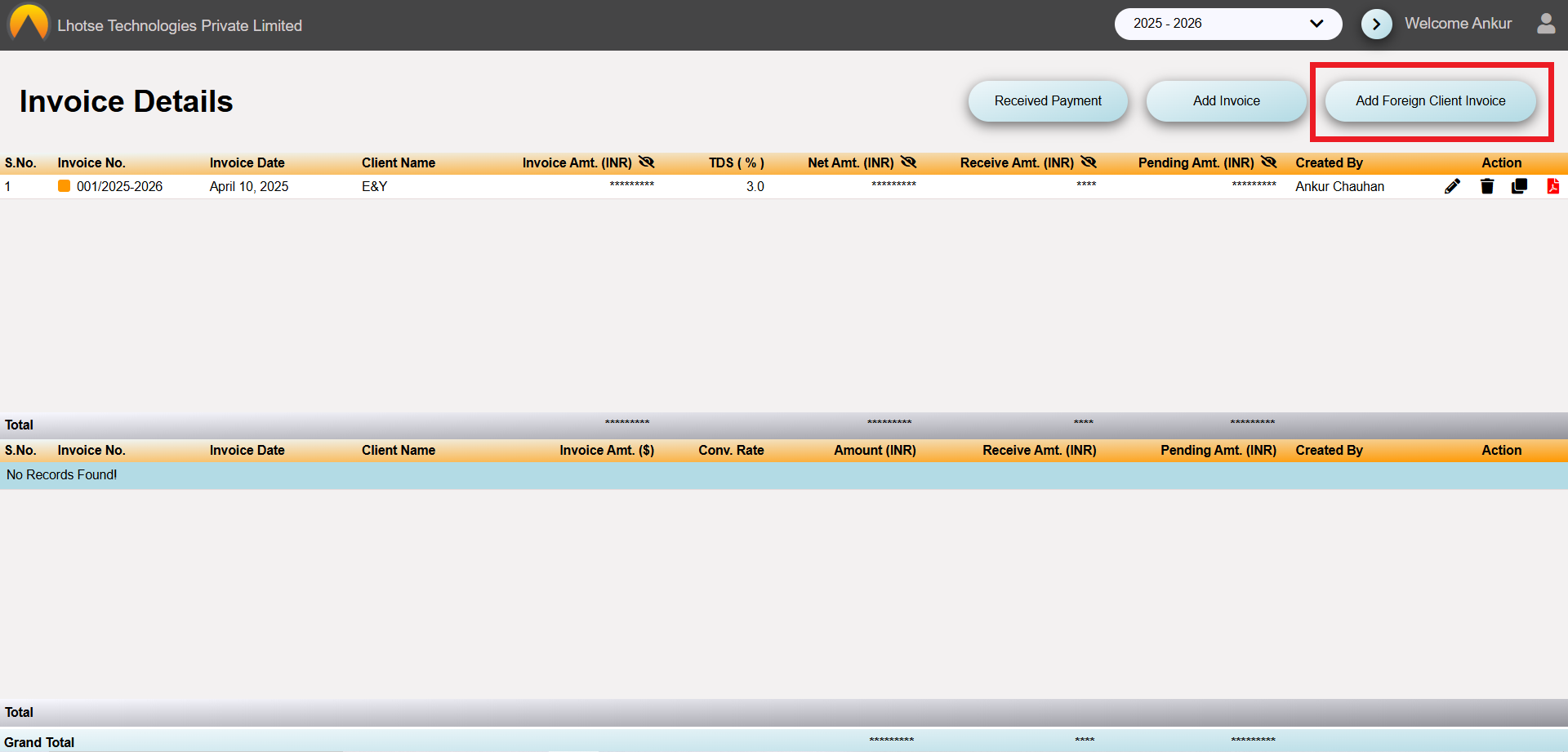This screenshot has width=1568, height=752.
Task: Click the TDS ( % ) column header
Action: coord(737,162)
